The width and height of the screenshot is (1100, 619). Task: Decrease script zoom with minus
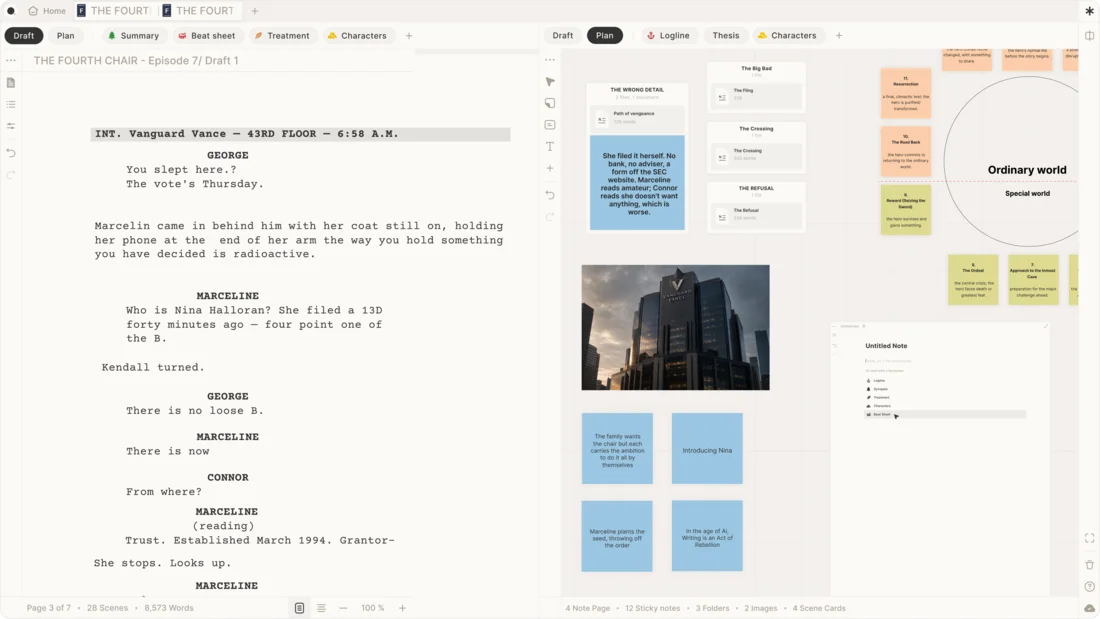point(343,608)
